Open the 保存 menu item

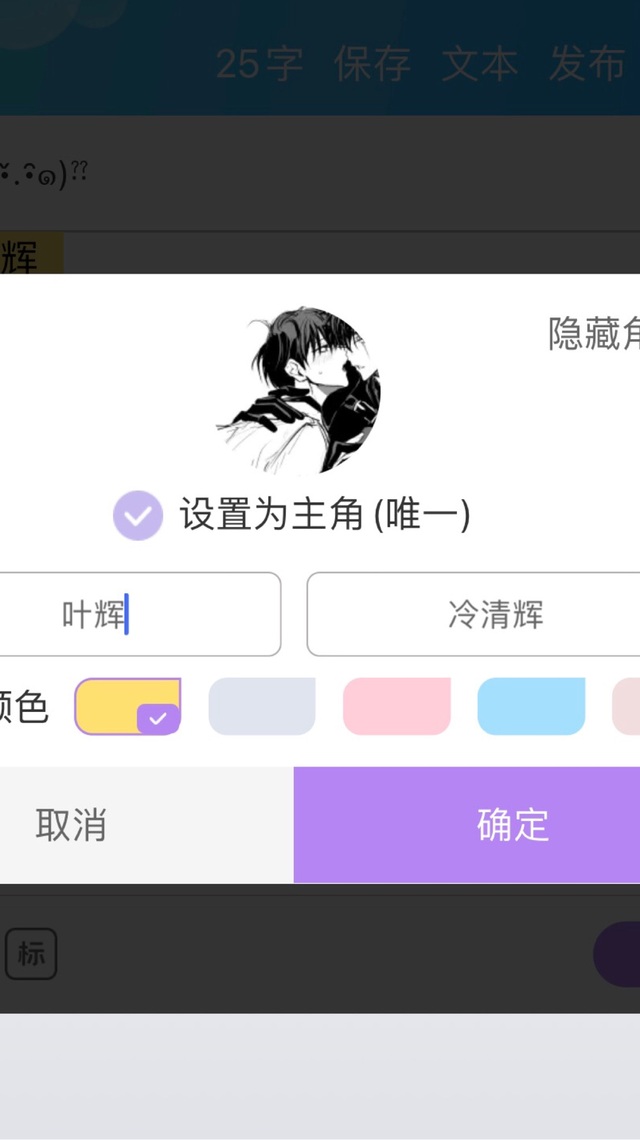click(x=372, y=64)
